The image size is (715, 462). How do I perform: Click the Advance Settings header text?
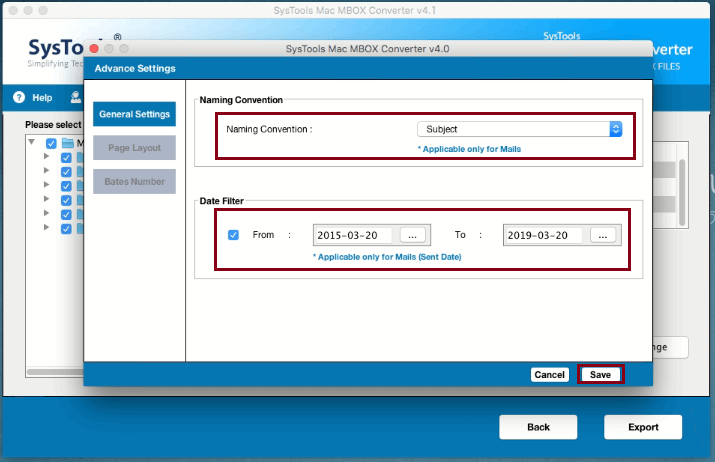[x=135, y=68]
